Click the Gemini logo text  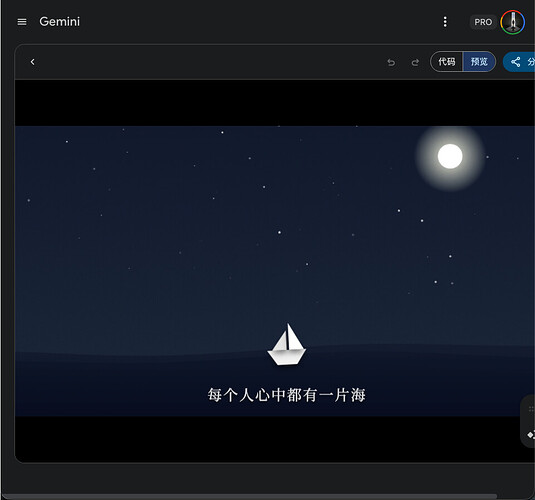tap(59, 22)
